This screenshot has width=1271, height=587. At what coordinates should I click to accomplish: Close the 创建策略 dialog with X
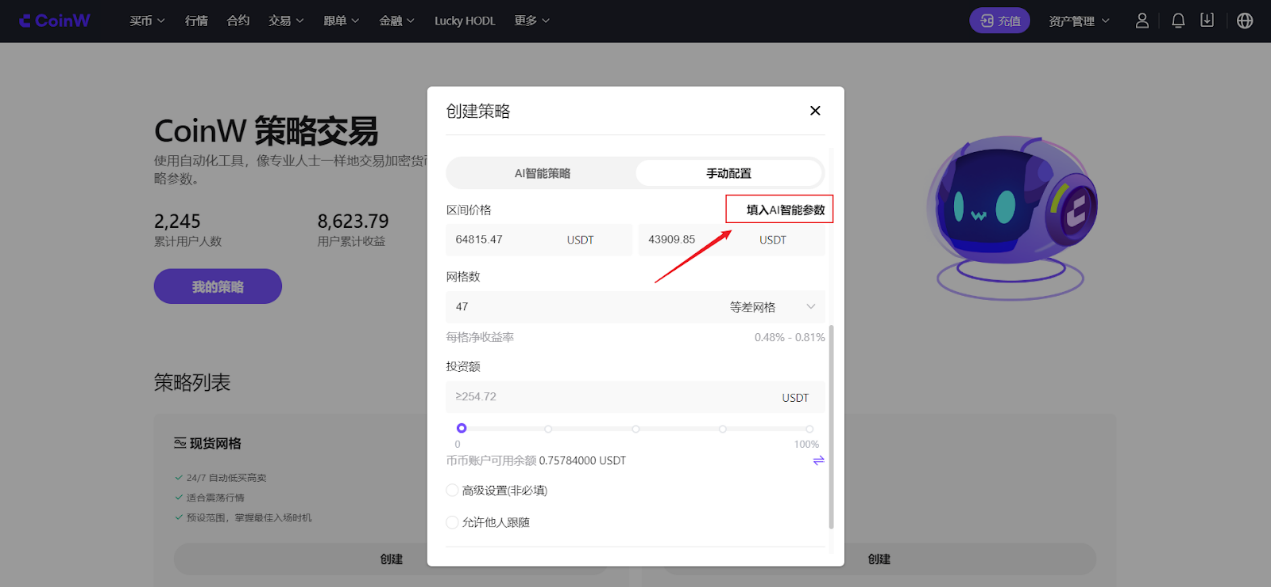[x=815, y=111]
